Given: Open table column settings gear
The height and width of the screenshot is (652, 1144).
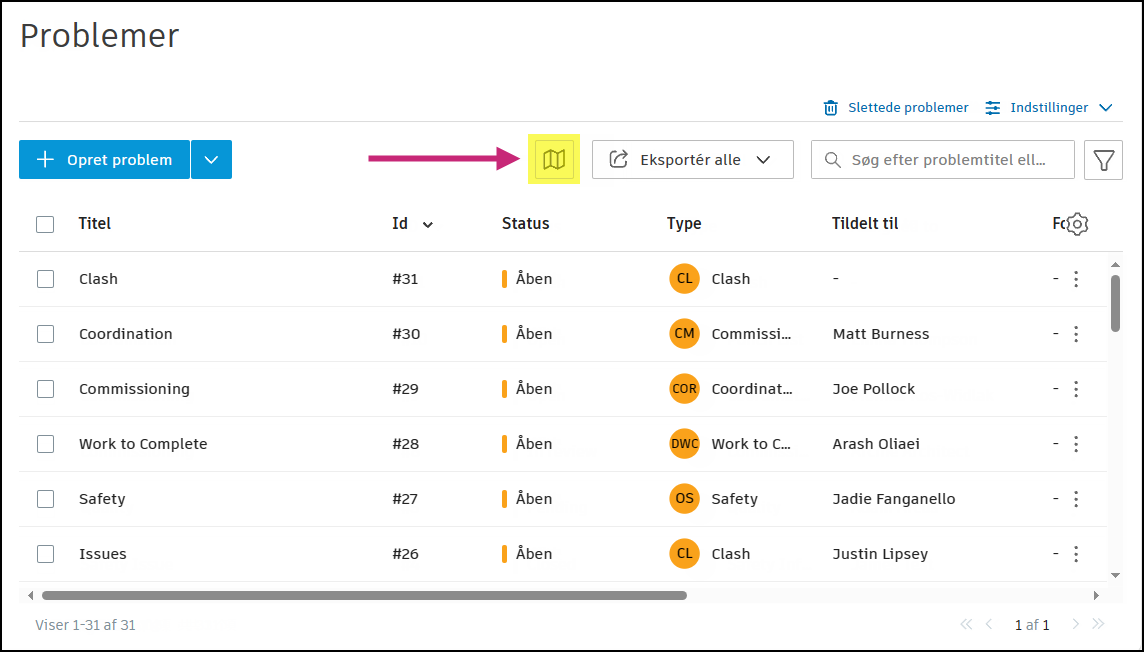Looking at the screenshot, I should (1077, 224).
